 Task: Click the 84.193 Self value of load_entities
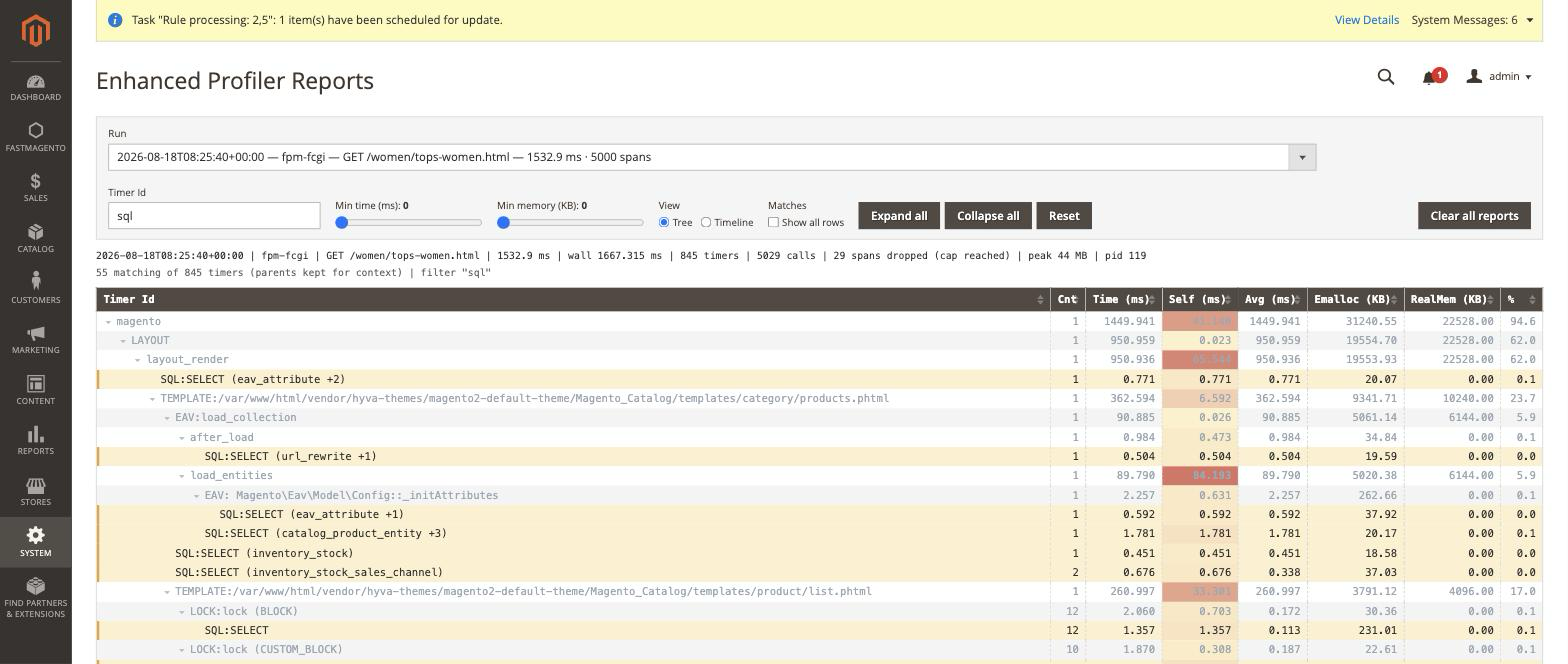tap(1211, 476)
